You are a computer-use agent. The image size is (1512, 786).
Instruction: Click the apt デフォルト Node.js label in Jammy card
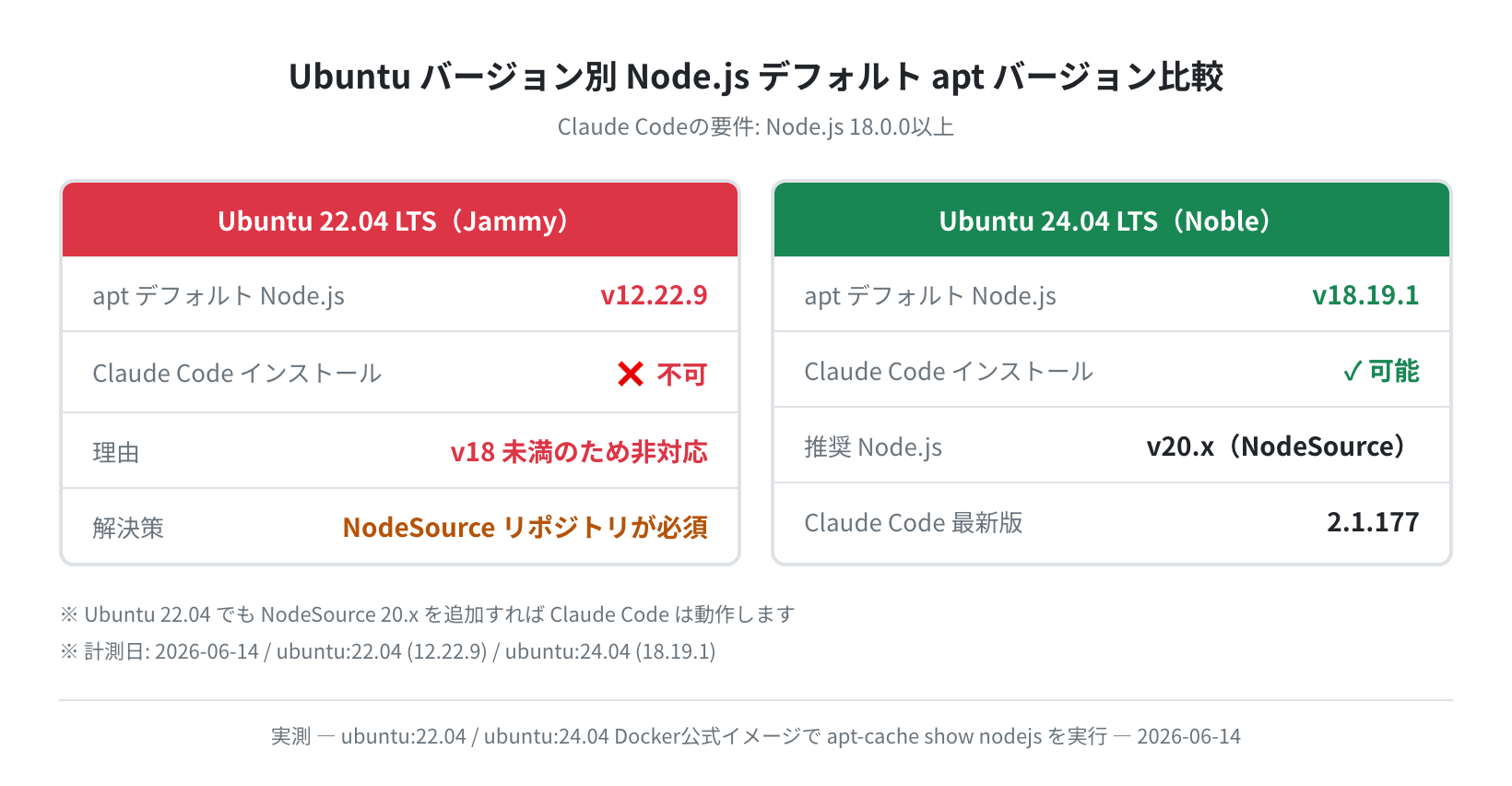click(219, 296)
